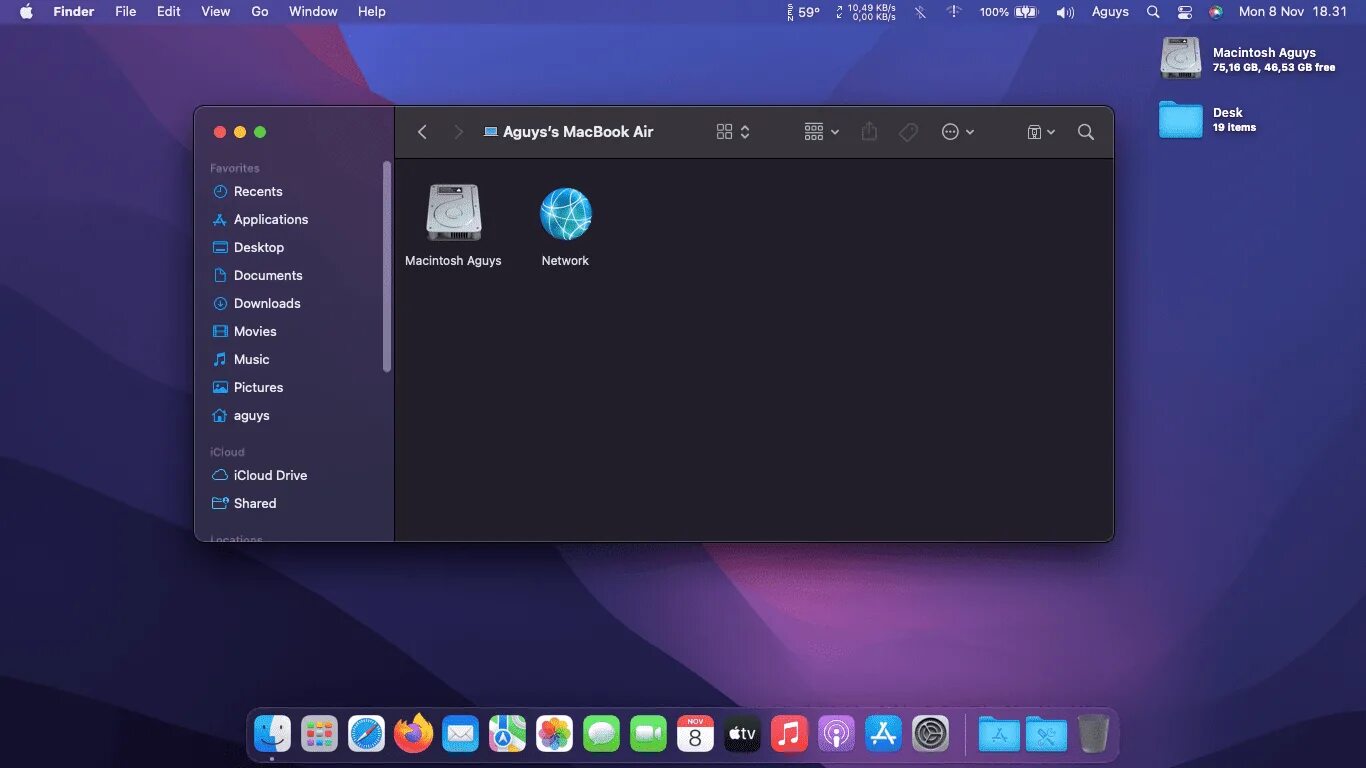Select Documents in the sidebar
1366x768 pixels.
257,275
